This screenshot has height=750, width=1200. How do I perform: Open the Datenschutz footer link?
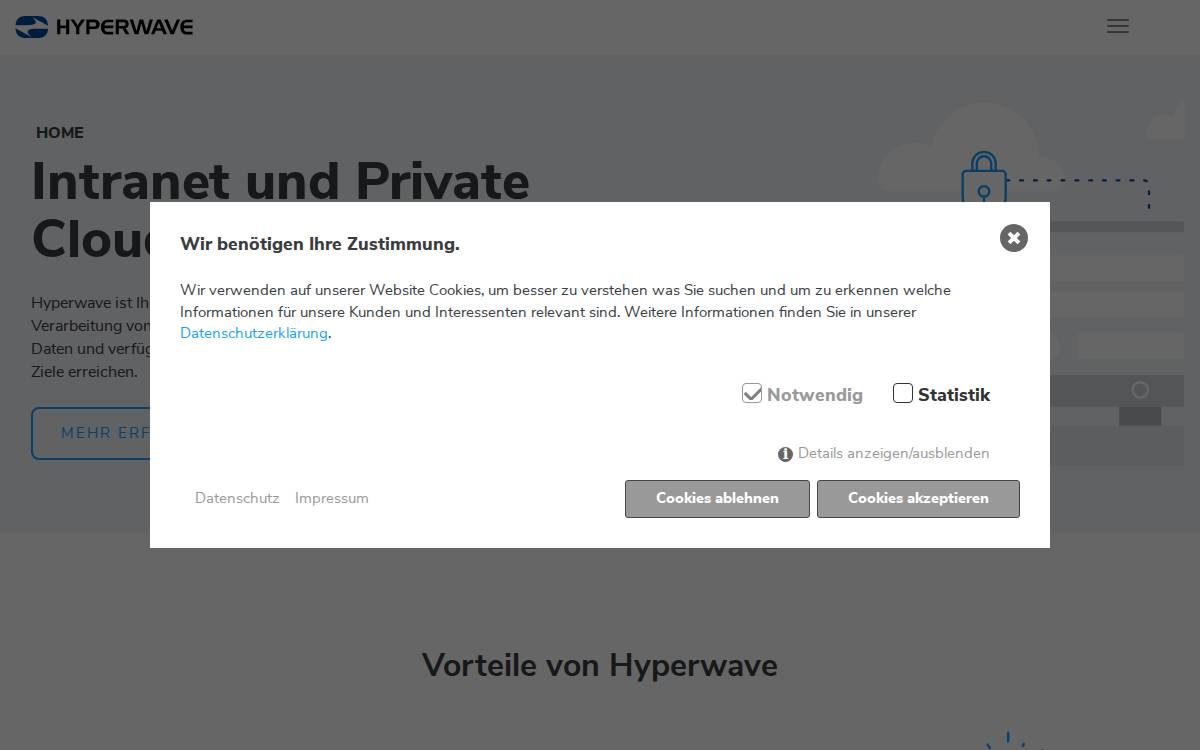(237, 498)
